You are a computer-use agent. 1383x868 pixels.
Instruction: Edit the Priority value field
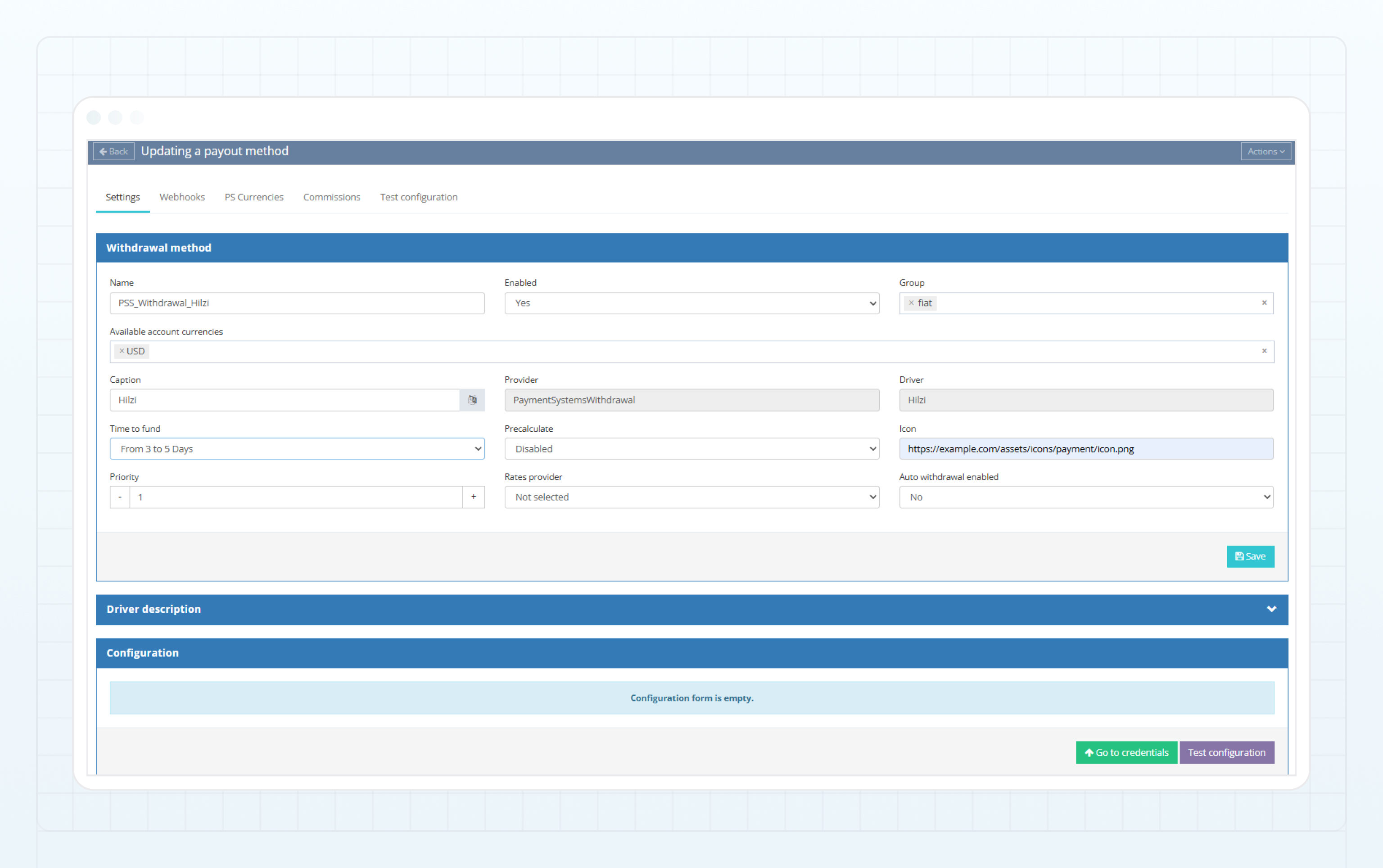(x=296, y=497)
